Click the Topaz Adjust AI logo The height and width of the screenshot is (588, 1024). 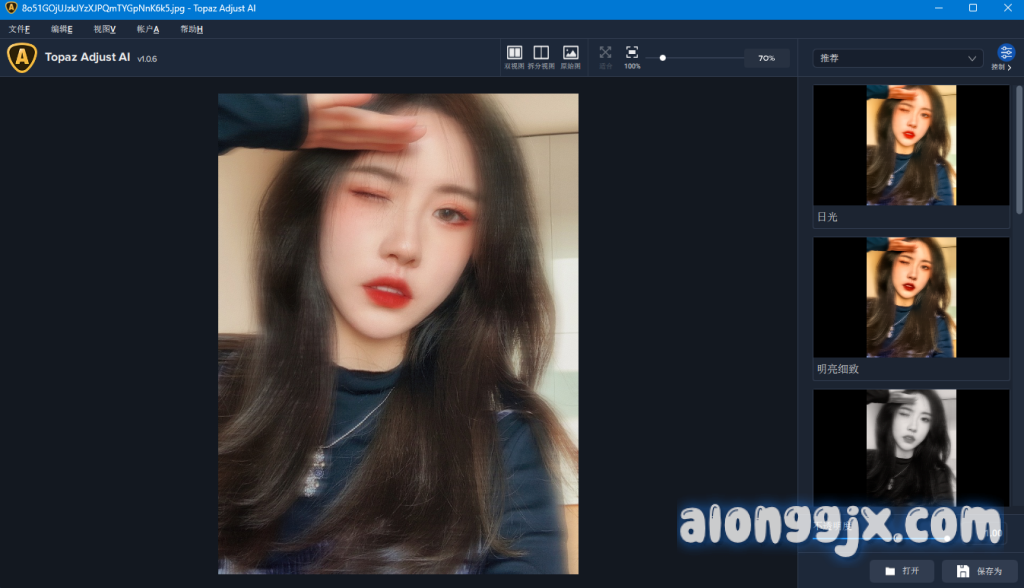click(x=22, y=58)
